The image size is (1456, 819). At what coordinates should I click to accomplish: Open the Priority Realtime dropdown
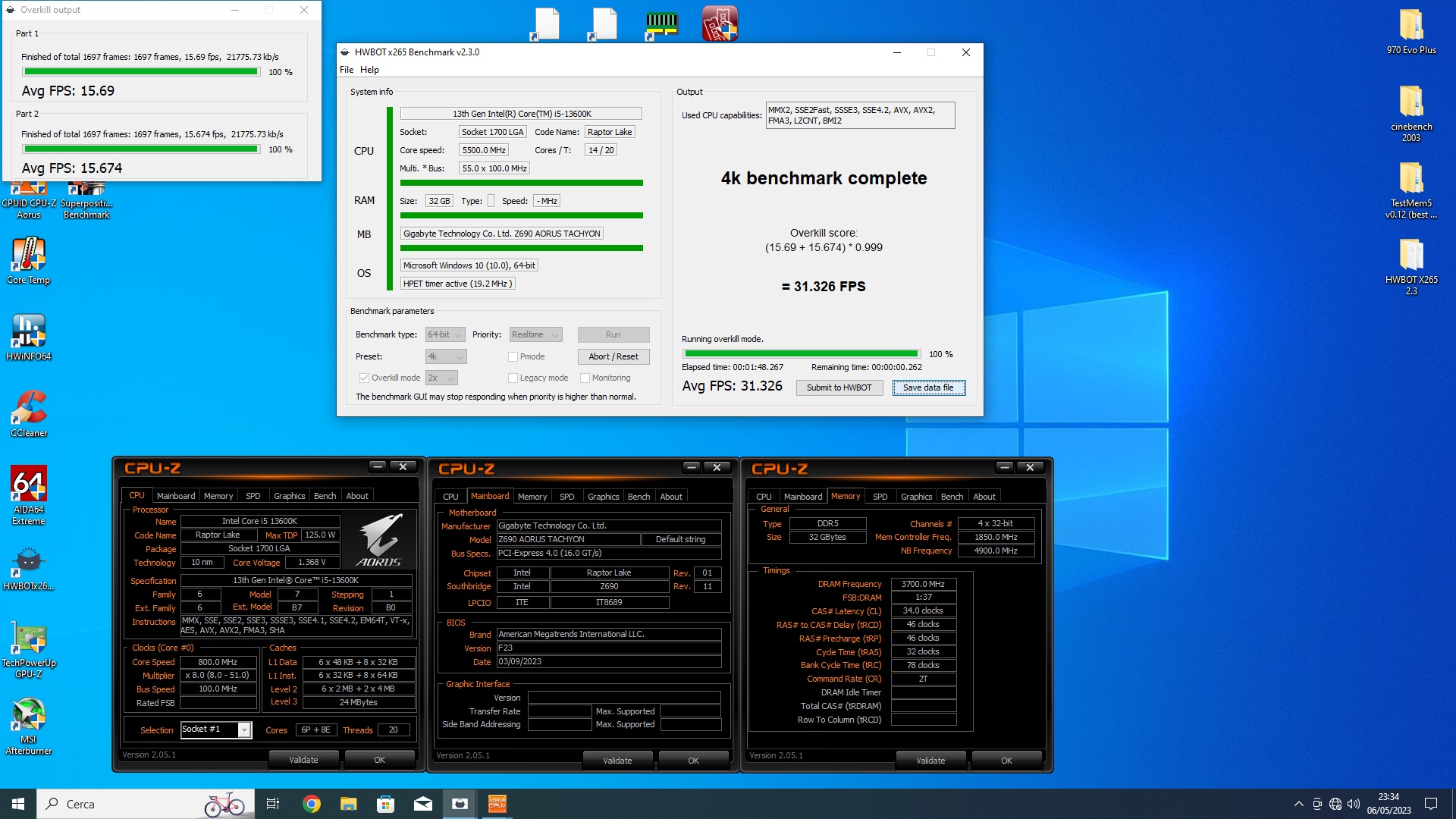pos(535,334)
